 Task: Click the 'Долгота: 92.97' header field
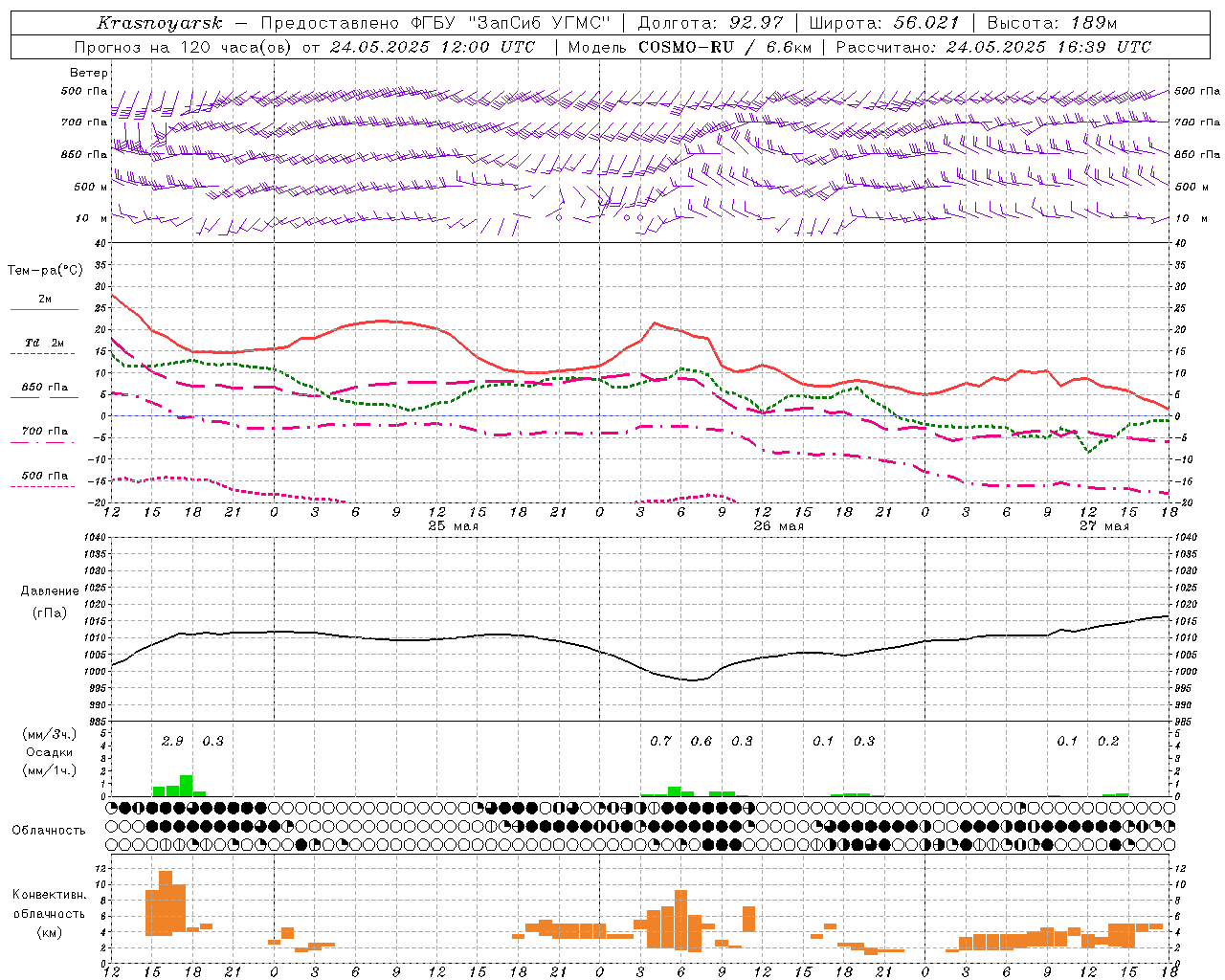710,23
